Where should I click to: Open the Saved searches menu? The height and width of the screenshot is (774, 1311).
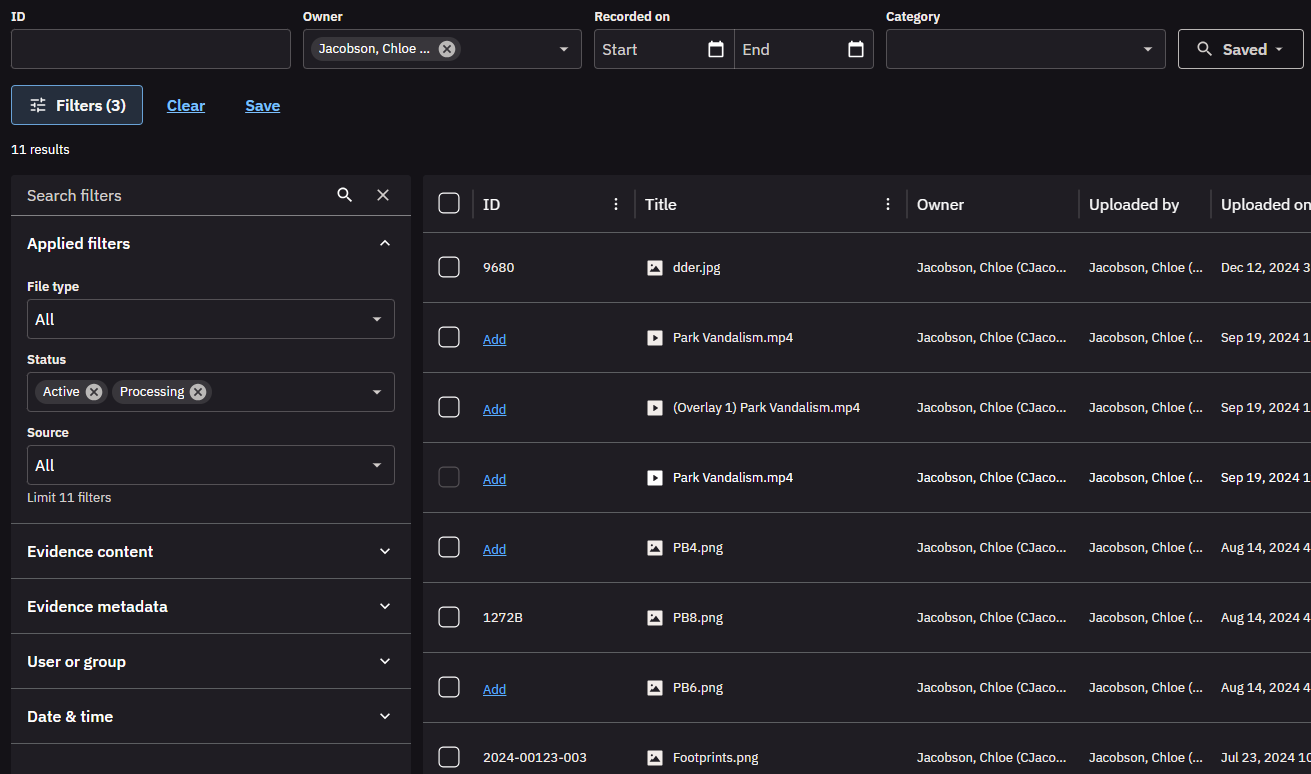coord(1240,49)
